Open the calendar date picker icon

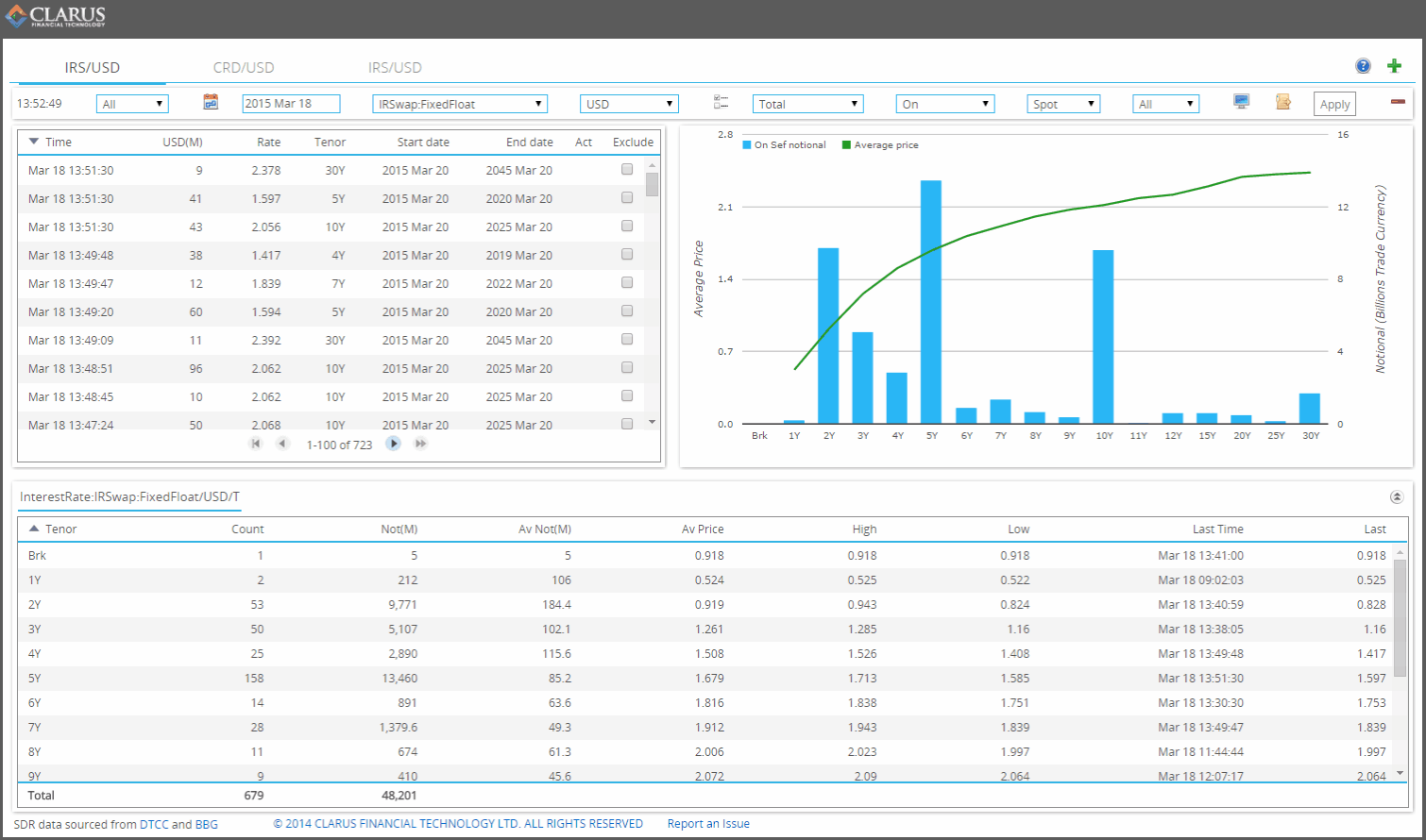point(211,102)
